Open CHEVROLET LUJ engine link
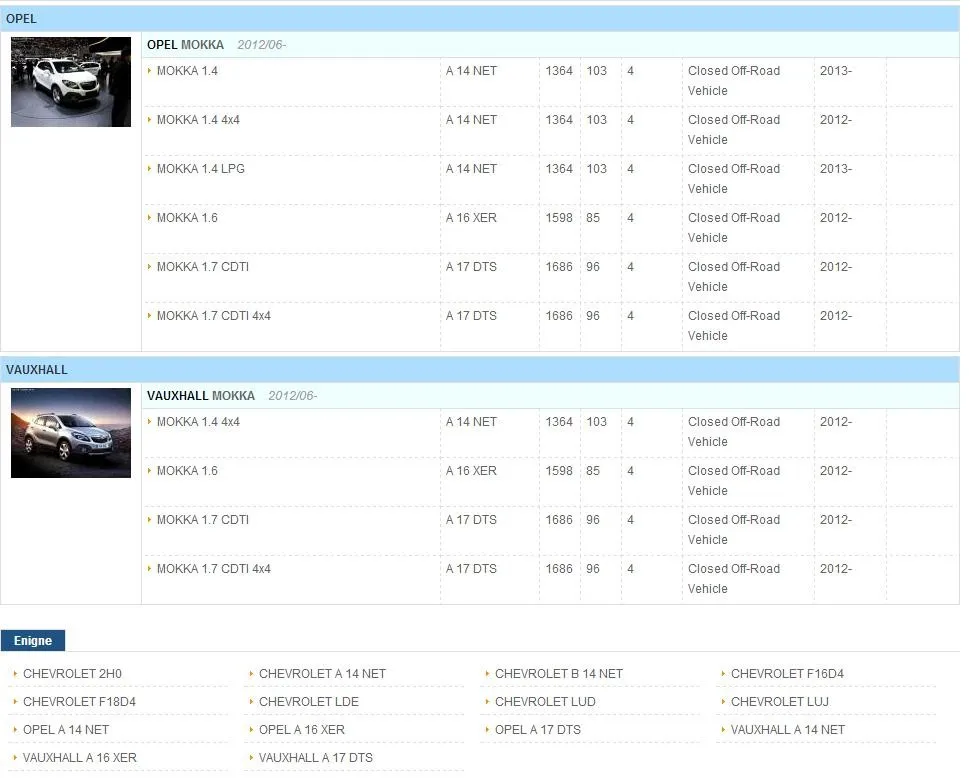This screenshot has width=969, height=778. tap(780, 702)
